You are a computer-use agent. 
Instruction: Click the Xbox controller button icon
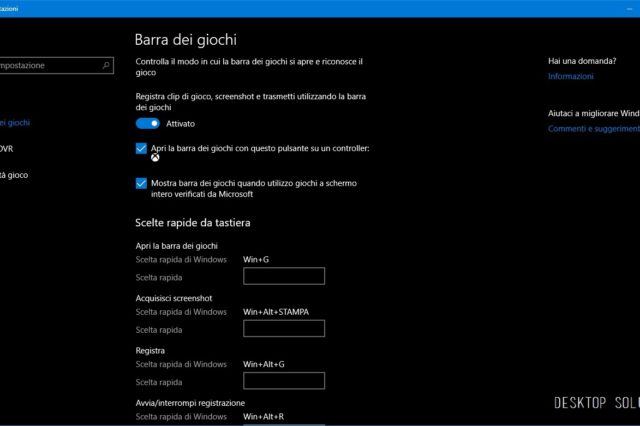(x=155, y=158)
